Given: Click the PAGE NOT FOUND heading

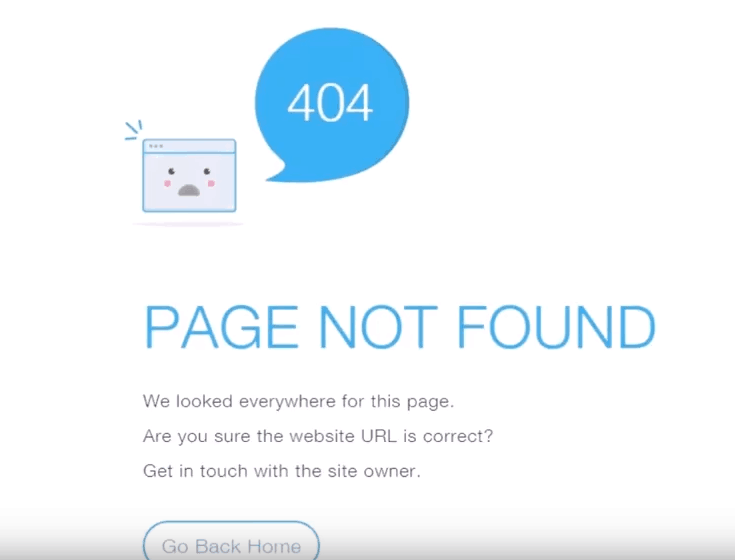Looking at the screenshot, I should [x=400, y=327].
